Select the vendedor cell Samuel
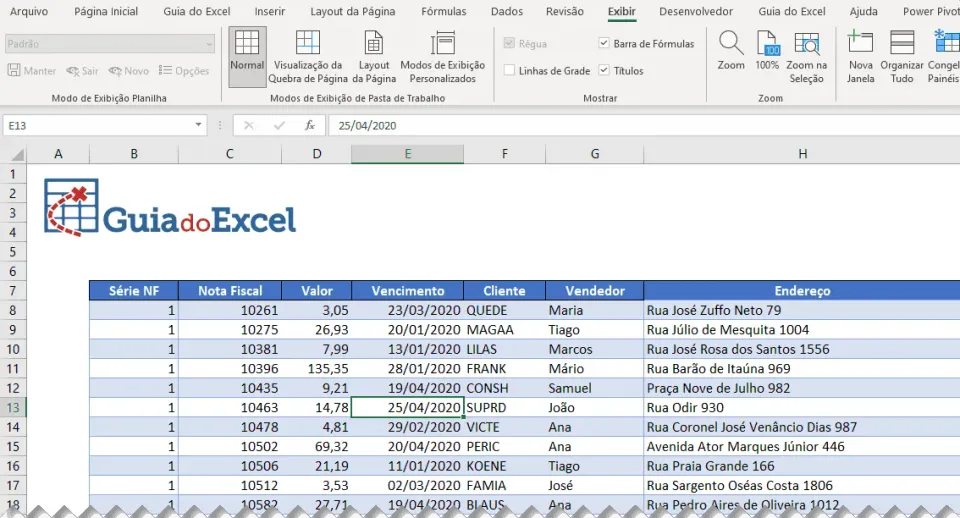The width and height of the screenshot is (960, 518). 594,388
